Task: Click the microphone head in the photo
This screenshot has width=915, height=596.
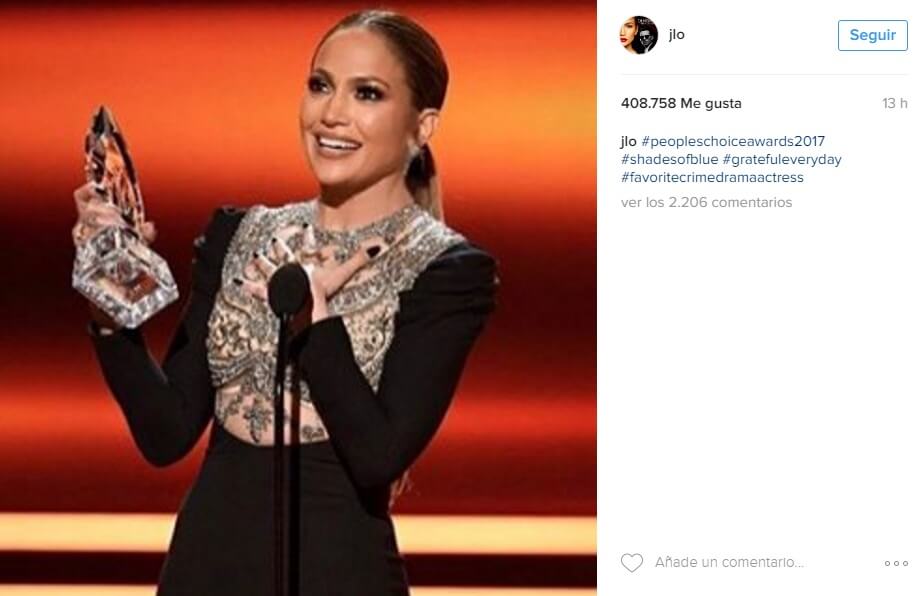Action: [x=288, y=290]
